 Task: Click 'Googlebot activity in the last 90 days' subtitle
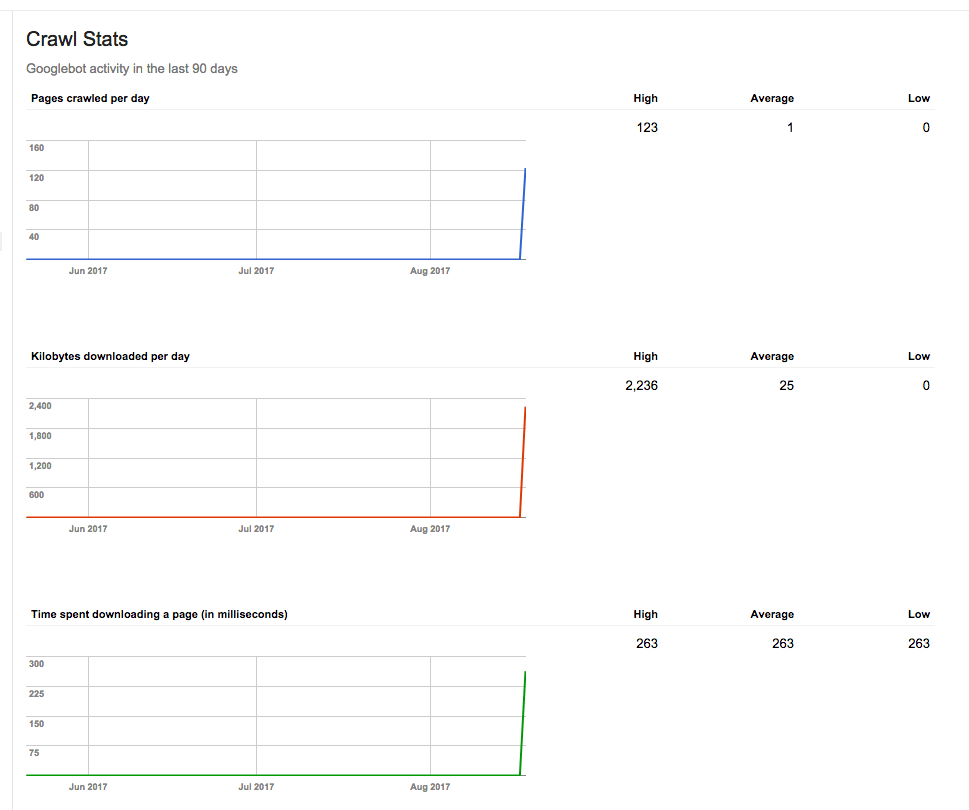(132, 69)
